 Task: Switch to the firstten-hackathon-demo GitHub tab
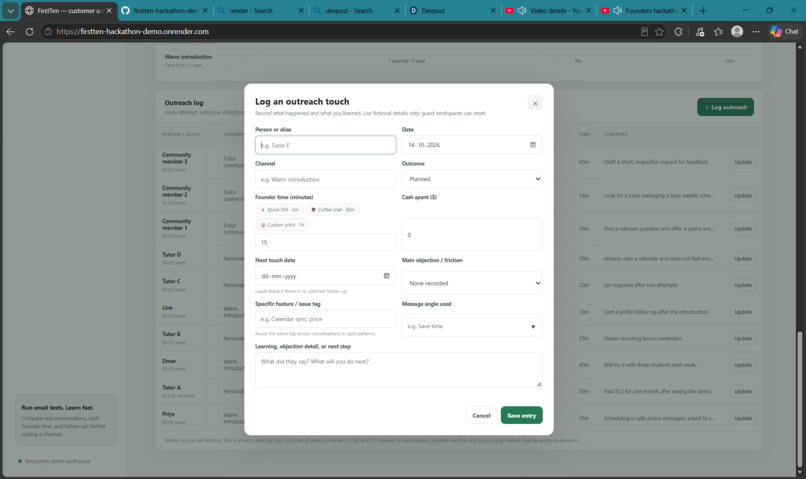click(164, 10)
